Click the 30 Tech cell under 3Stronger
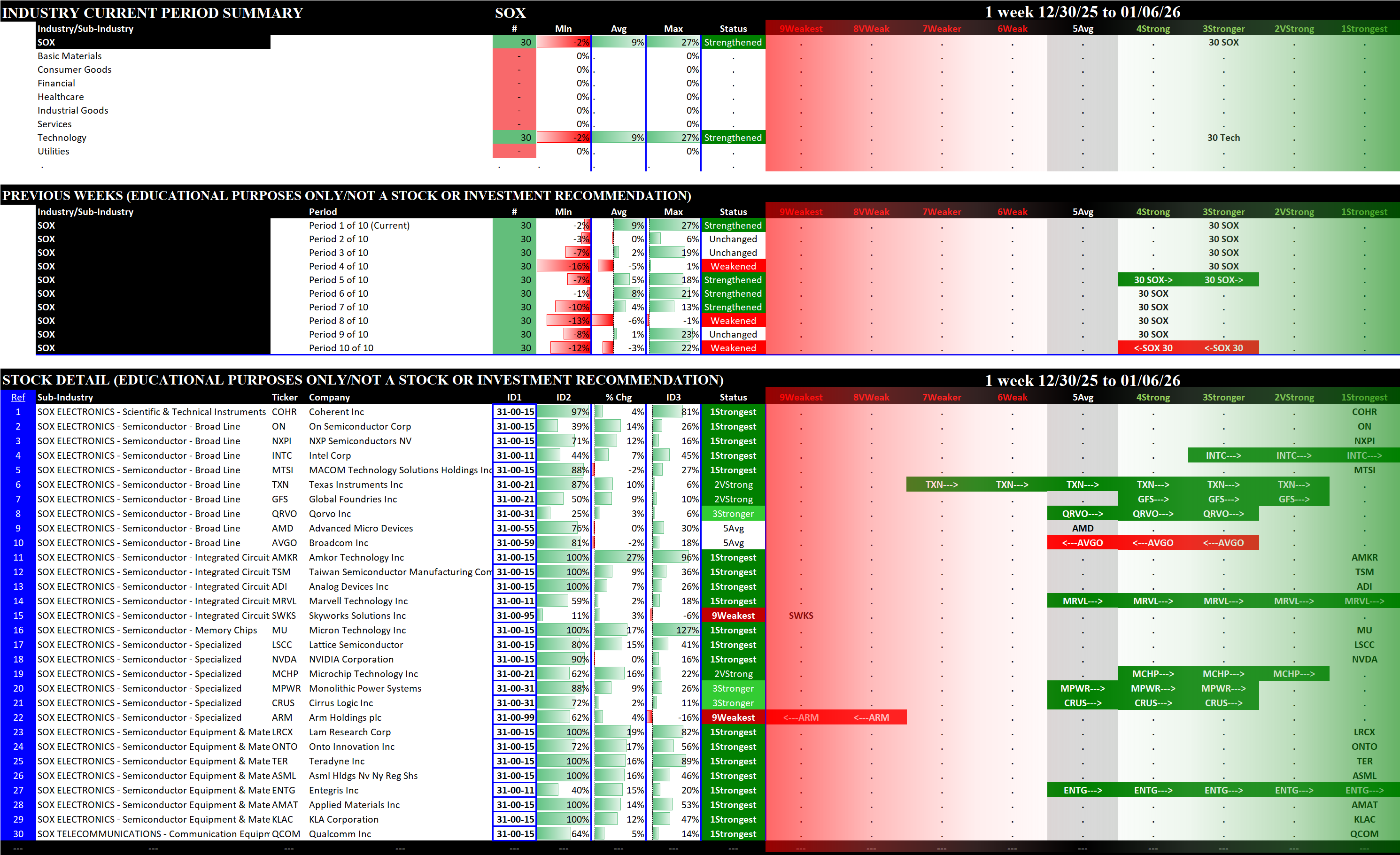The height and width of the screenshot is (855, 1400). point(1223,138)
